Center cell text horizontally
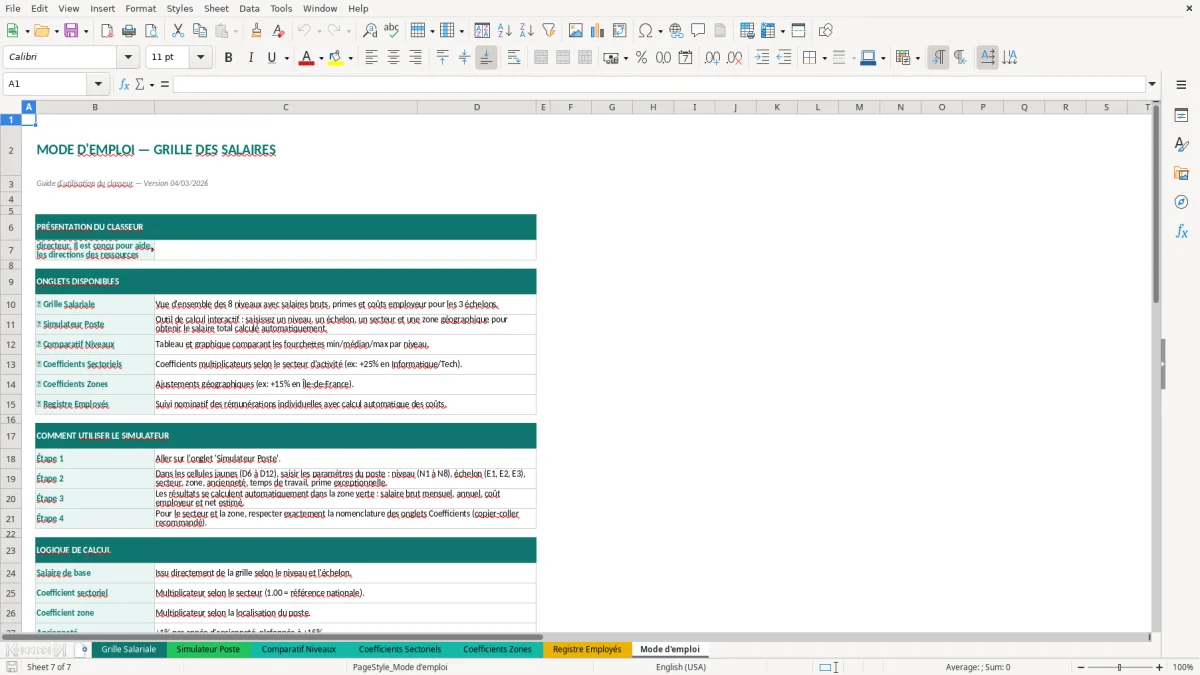The width and height of the screenshot is (1200, 675). [x=393, y=58]
